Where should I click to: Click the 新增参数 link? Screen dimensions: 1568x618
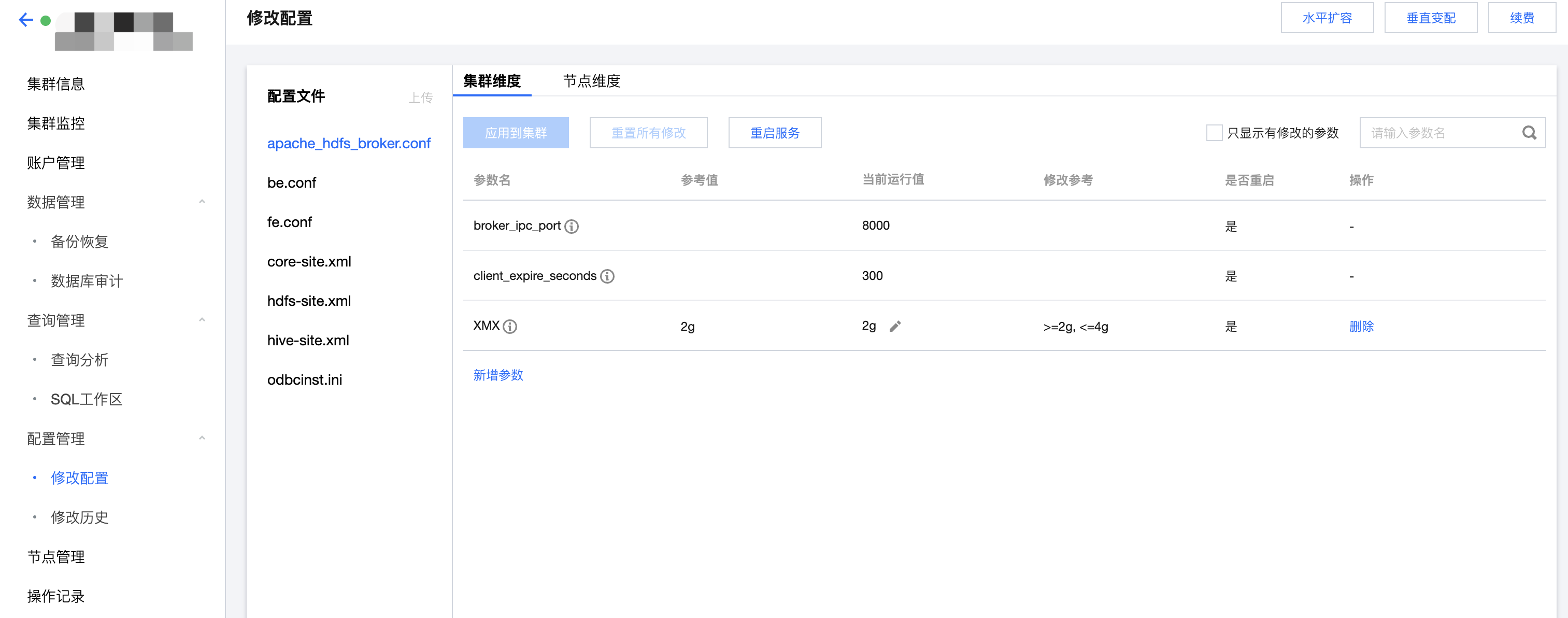click(498, 375)
